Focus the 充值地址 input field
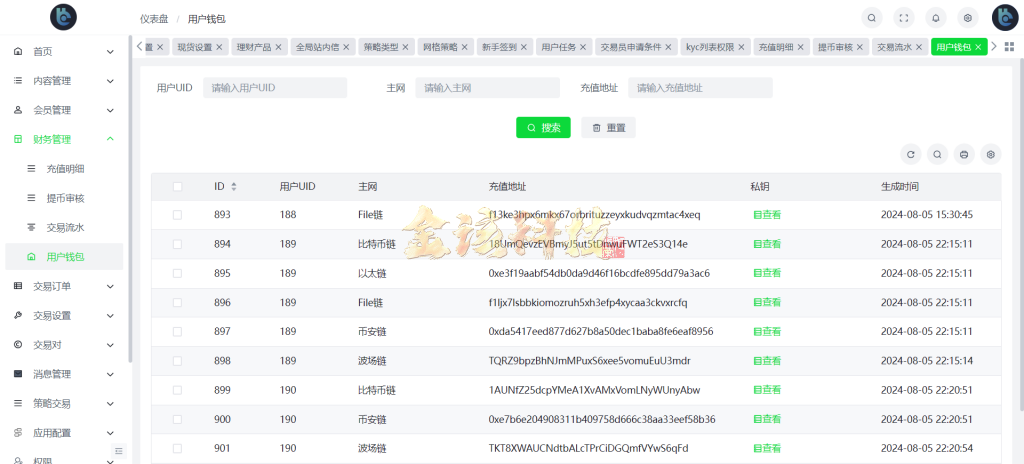The height and width of the screenshot is (464, 1024). (x=700, y=88)
